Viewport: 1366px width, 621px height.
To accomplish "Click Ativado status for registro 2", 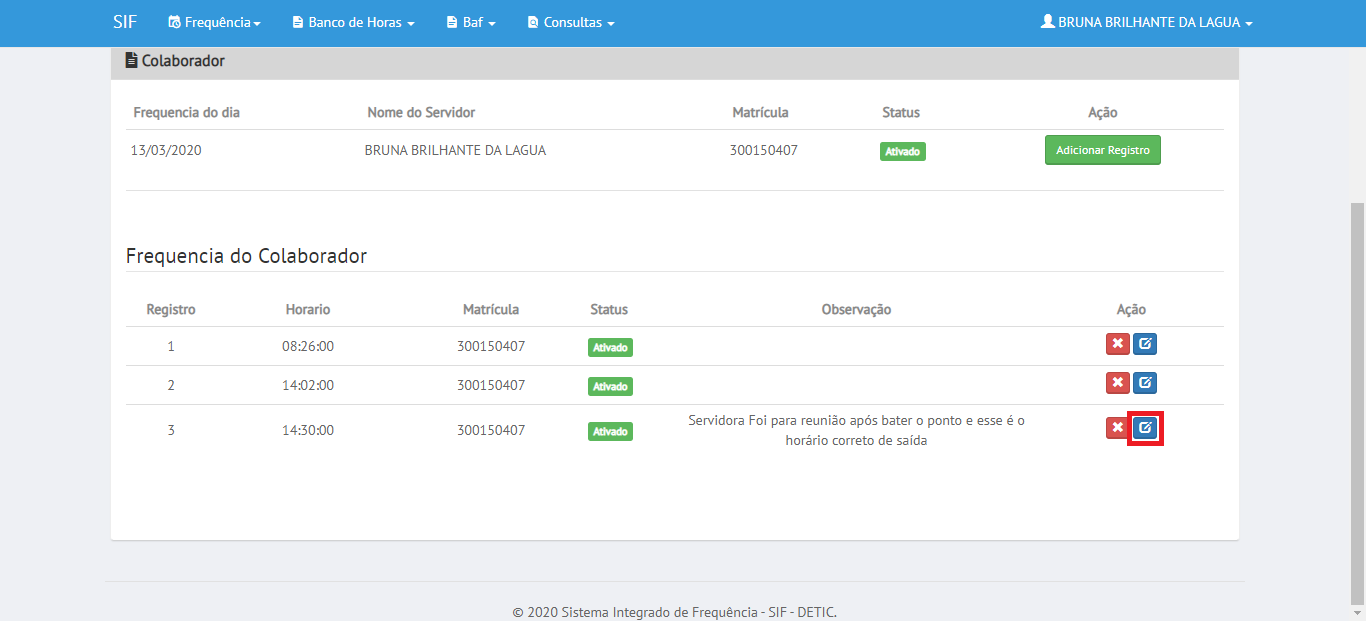I will 610,386.
